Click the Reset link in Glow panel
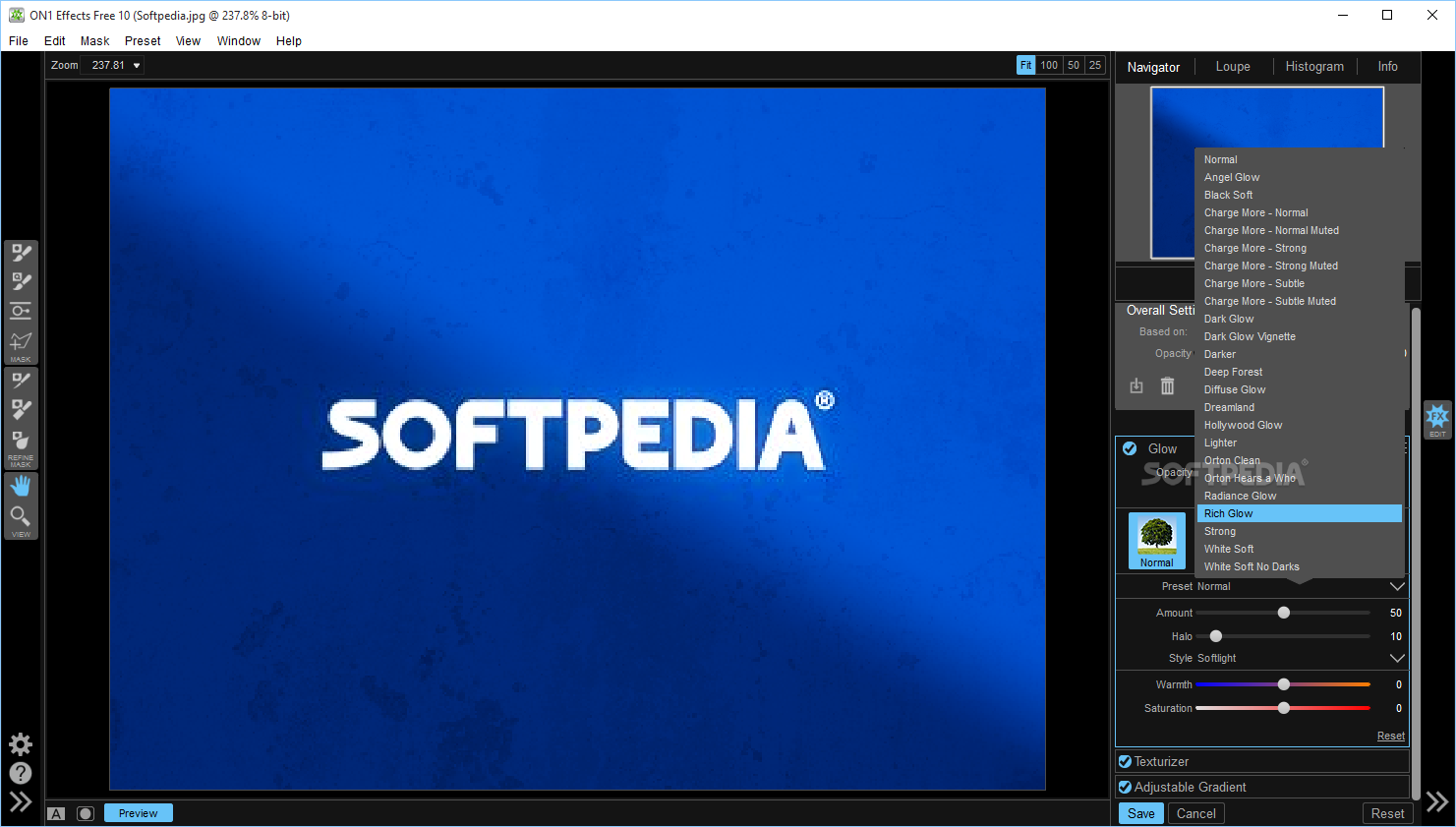 (1390, 736)
